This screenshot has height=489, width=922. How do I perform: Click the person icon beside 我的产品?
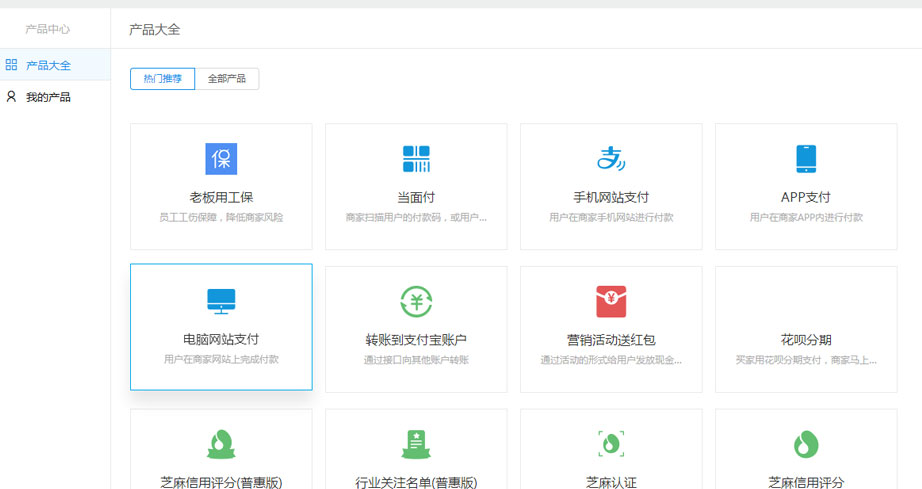(x=11, y=97)
